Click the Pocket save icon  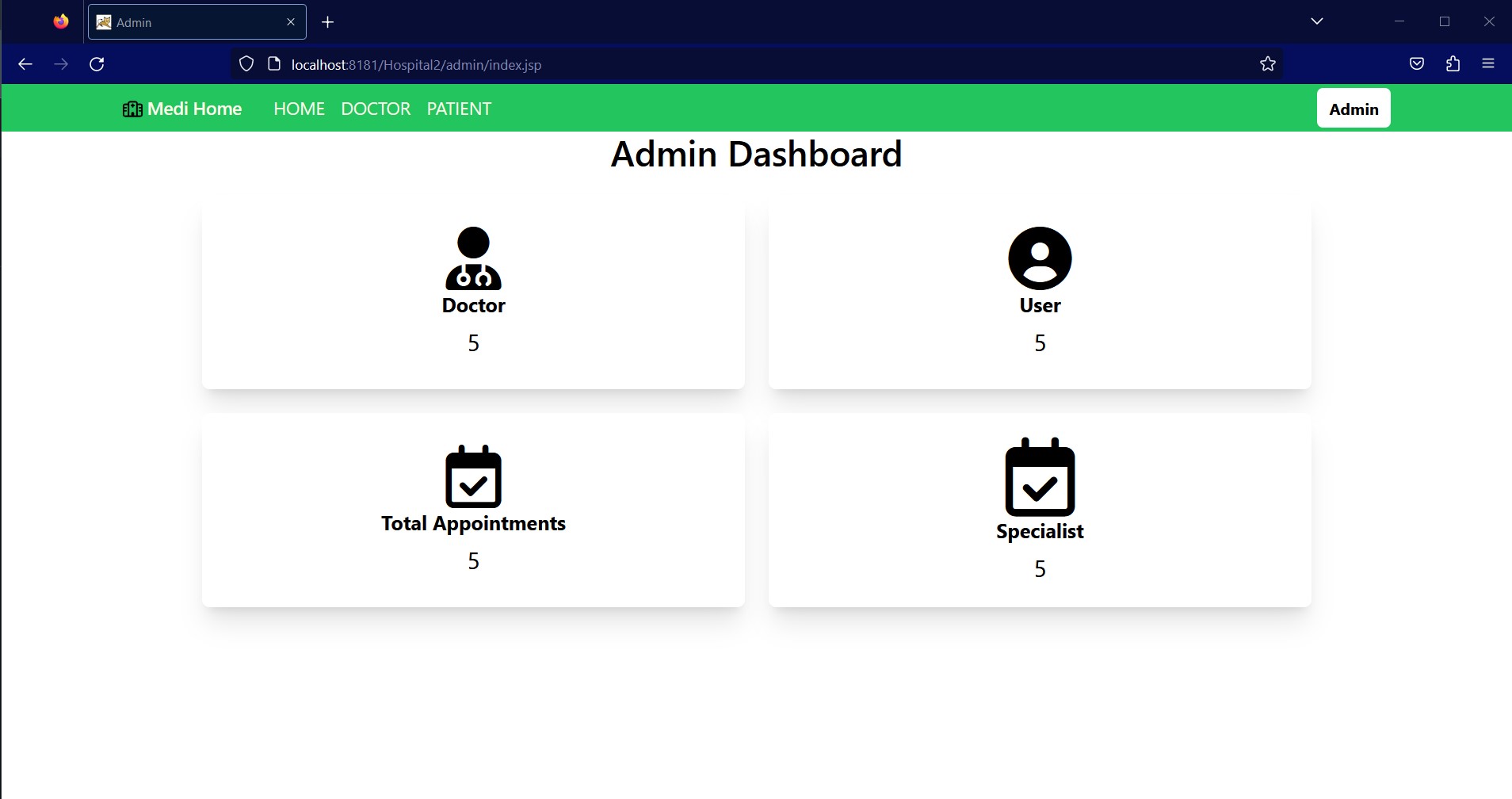(x=1418, y=63)
